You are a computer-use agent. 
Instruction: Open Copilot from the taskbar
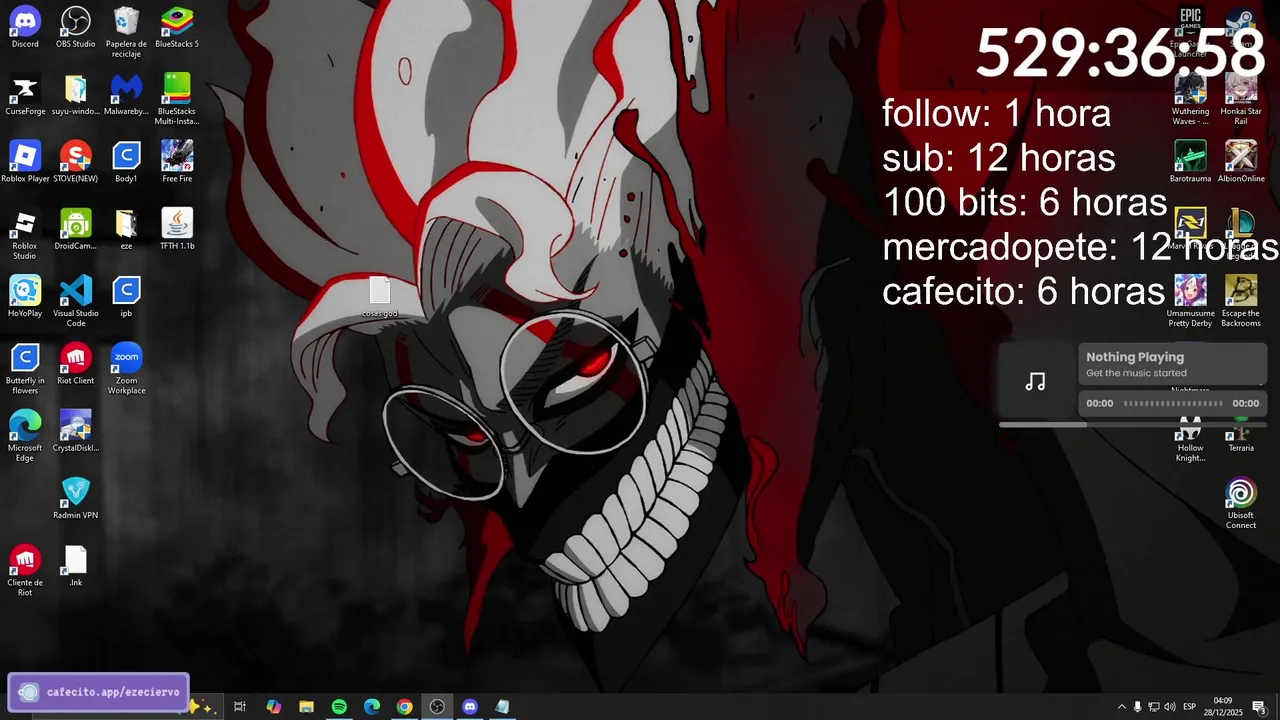273,707
